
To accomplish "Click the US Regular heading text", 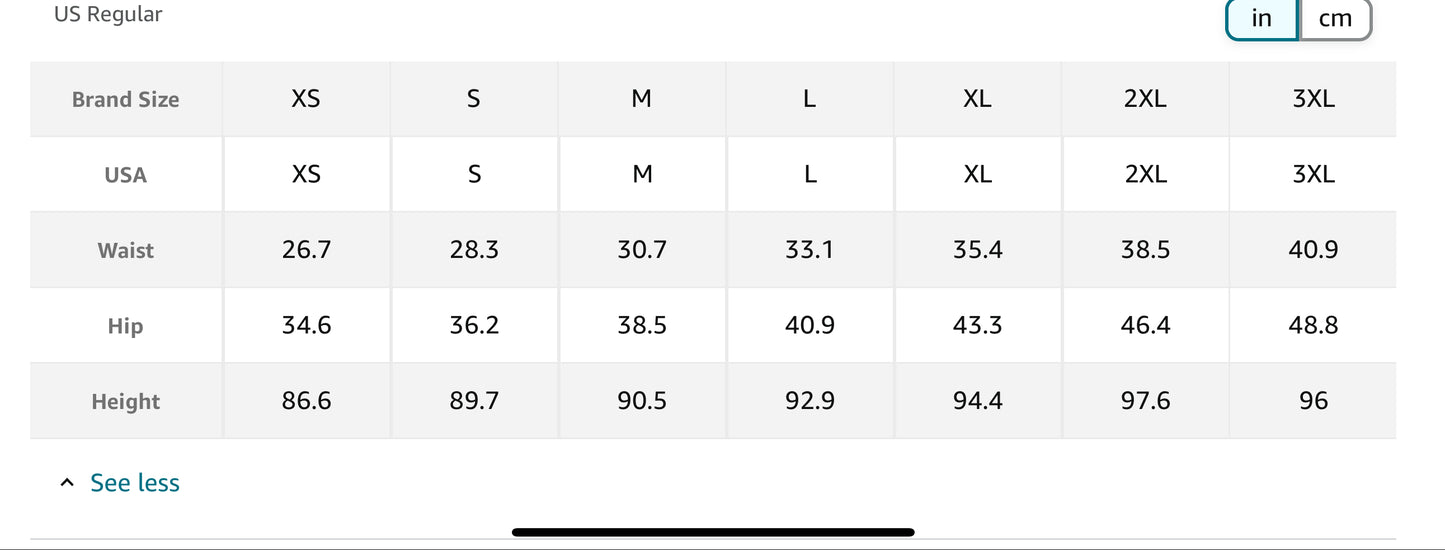I will 108,14.
